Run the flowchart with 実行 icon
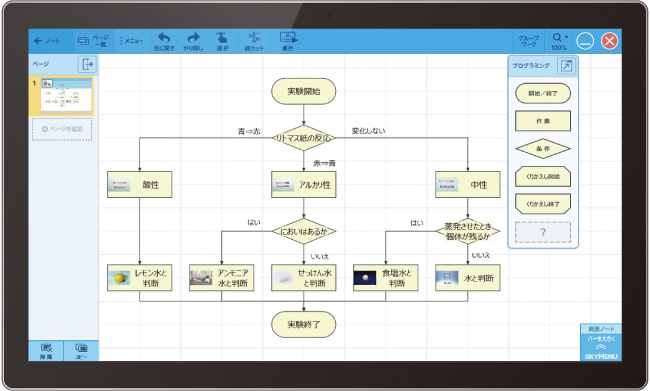650x391 pixels. click(288, 41)
